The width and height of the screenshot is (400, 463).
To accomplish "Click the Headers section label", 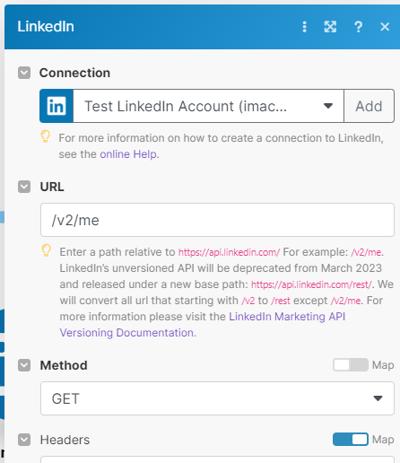I will coord(65,440).
